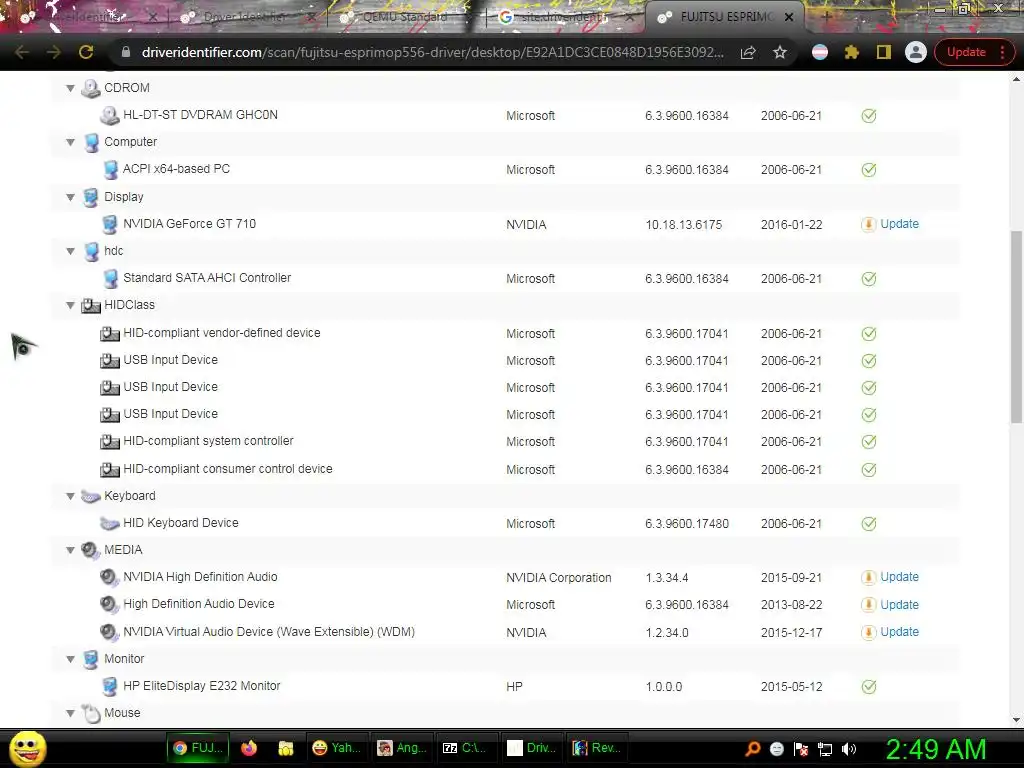Open the share page icon in address bar
This screenshot has width=1024, height=768.
(x=748, y=52)
